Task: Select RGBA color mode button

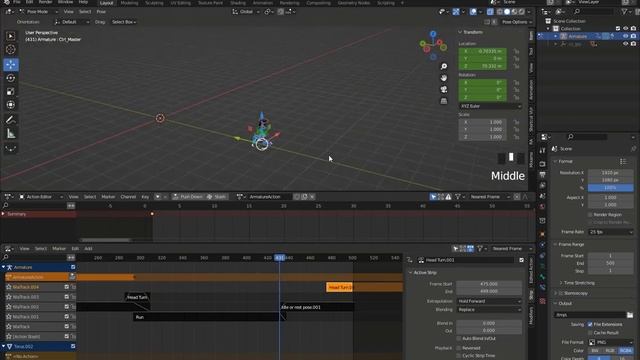Action: coord(625,351)
